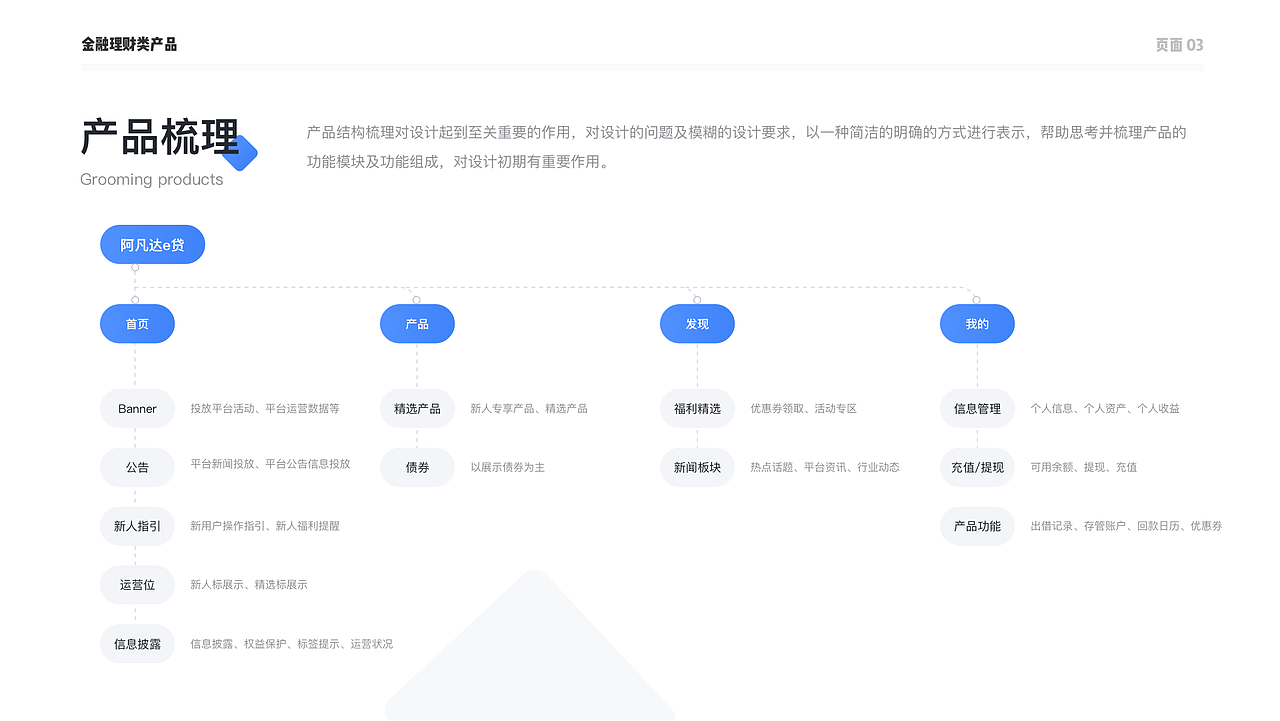Toggle the 公告 node under 首页
The width and height of the screenshot is (1280, 721).
click(137, 467)
